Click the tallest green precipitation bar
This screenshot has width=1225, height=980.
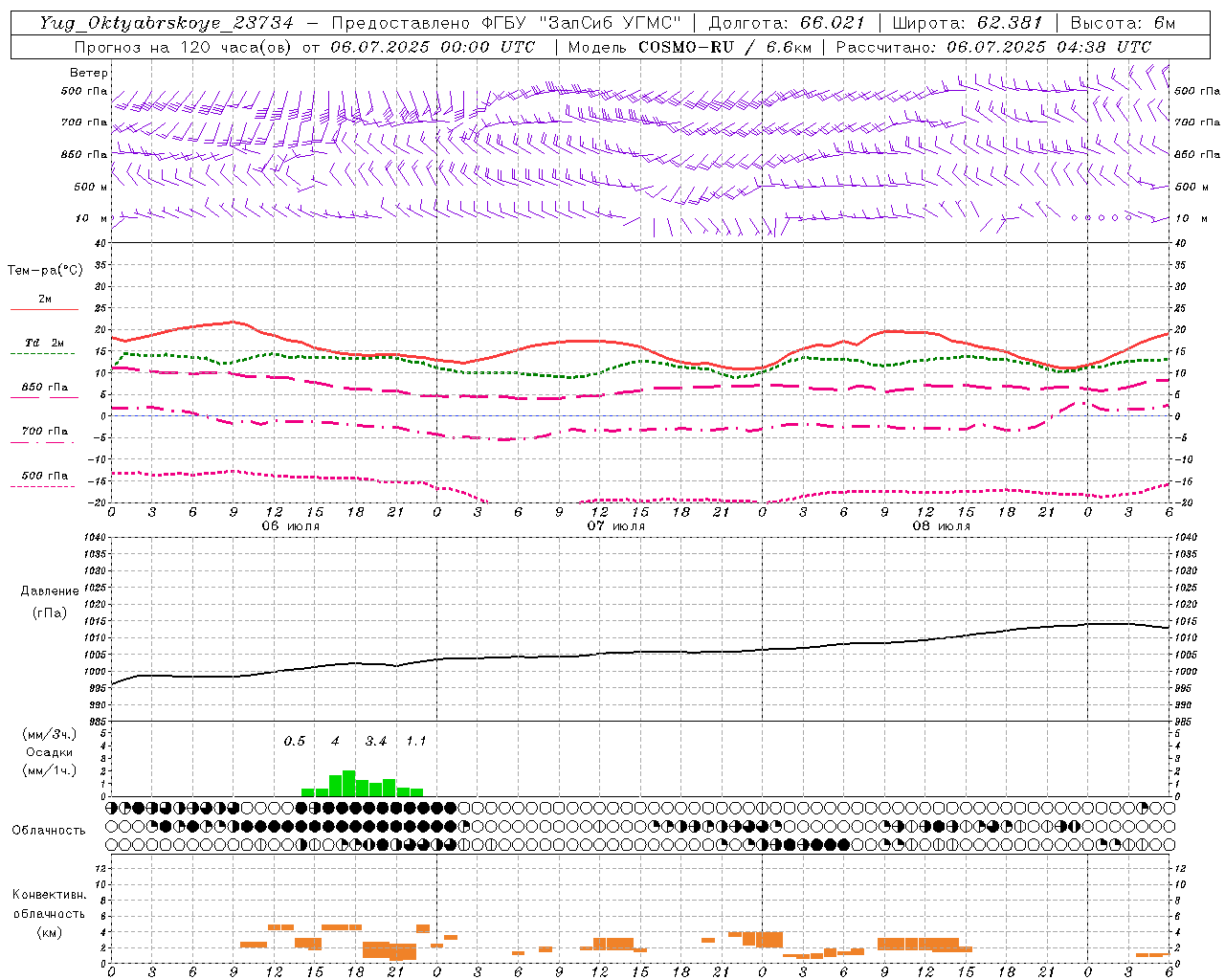tap(348, 783)
